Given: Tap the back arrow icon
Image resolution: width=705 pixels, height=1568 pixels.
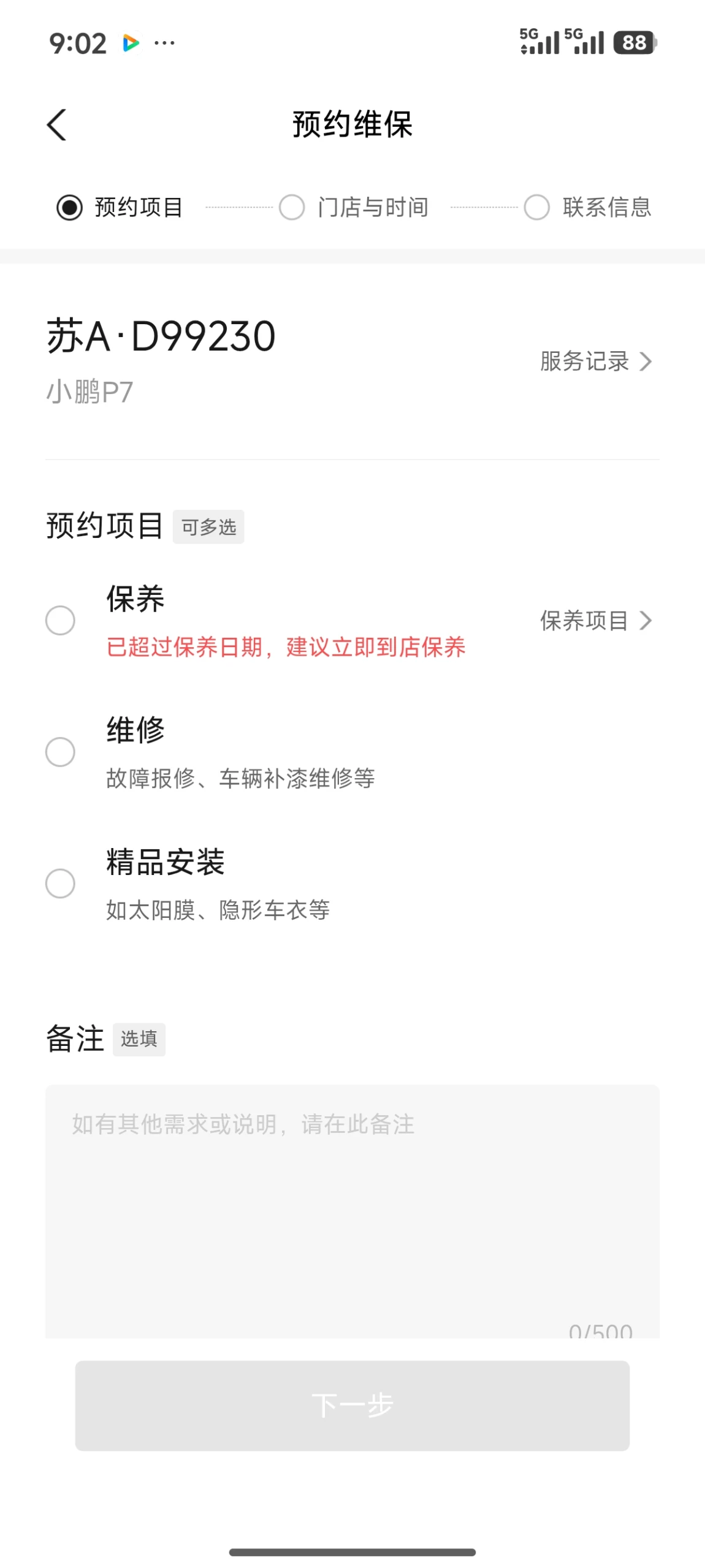Looking at the screenshot, I should 57,125.
